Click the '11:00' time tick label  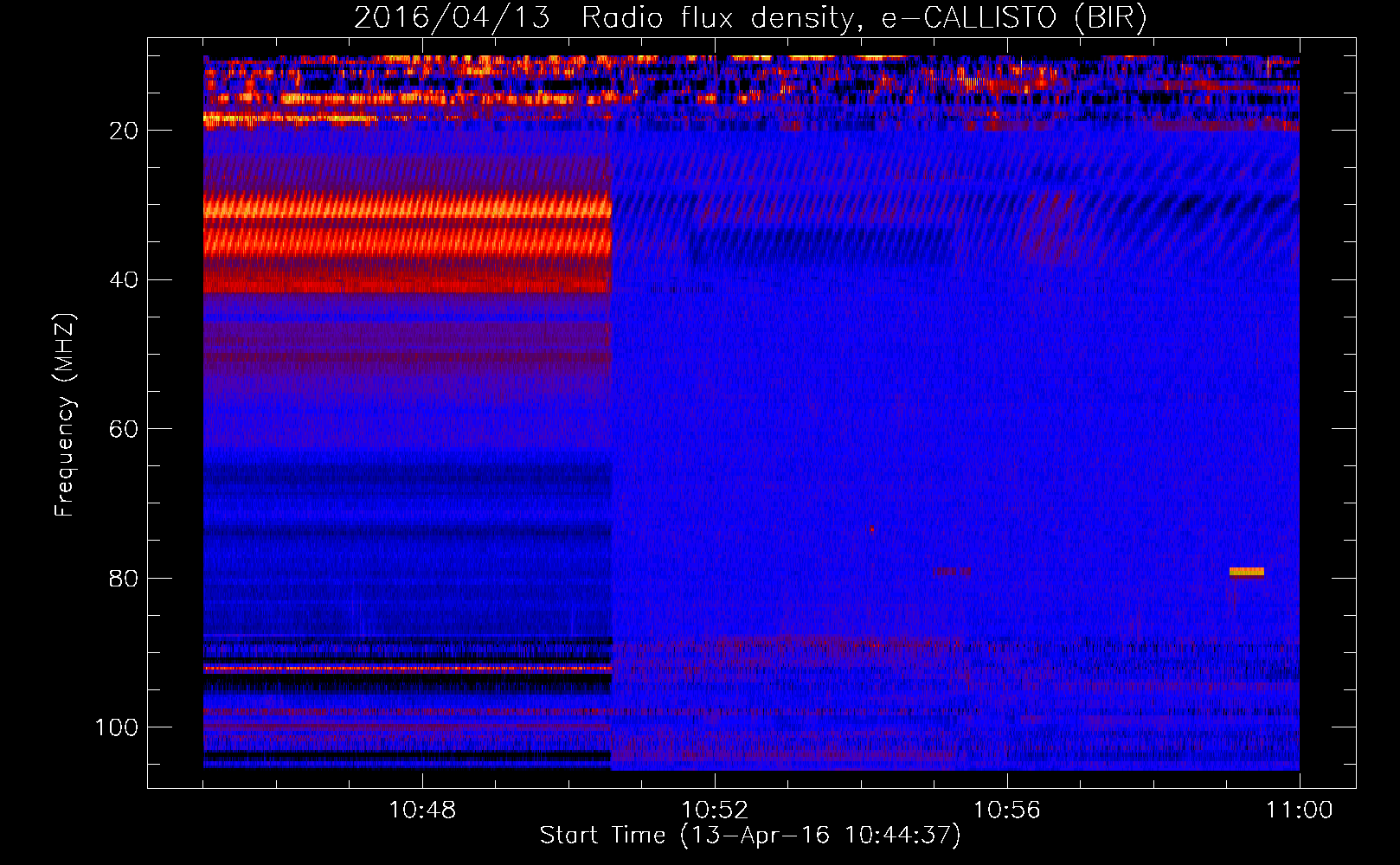[x=1300, y=811]
